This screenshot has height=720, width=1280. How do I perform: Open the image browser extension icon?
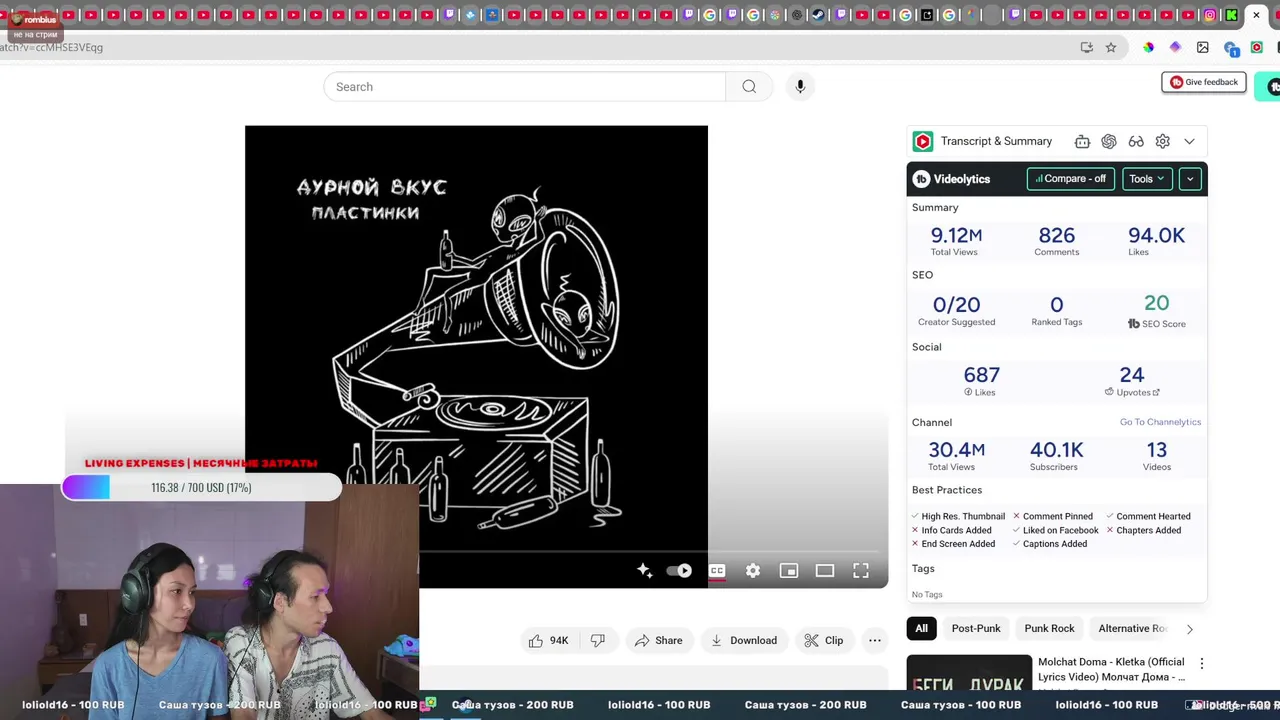(x=1202, y=47)
